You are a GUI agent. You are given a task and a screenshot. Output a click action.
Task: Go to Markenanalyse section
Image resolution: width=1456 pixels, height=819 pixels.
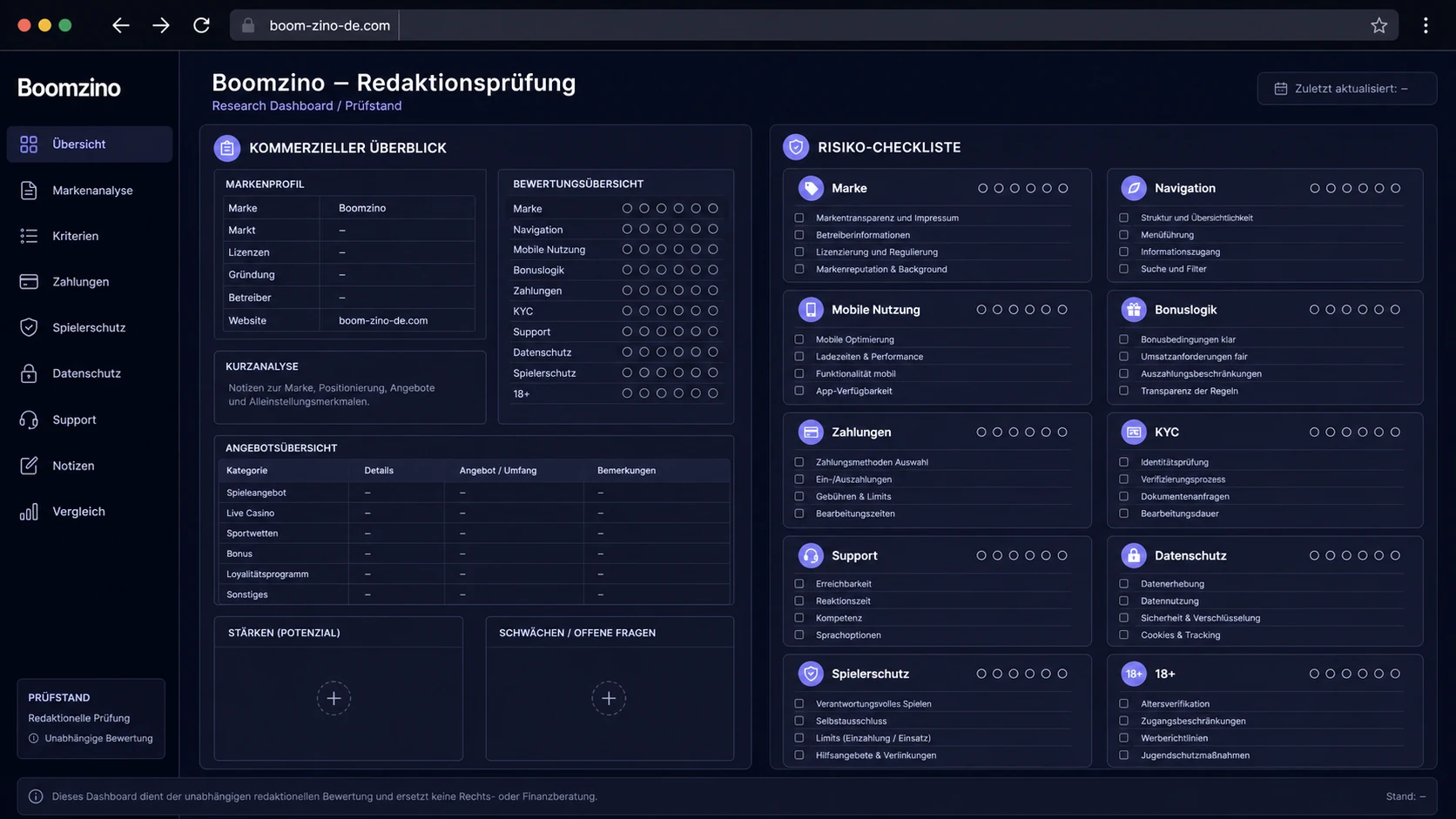click(90, 191)
